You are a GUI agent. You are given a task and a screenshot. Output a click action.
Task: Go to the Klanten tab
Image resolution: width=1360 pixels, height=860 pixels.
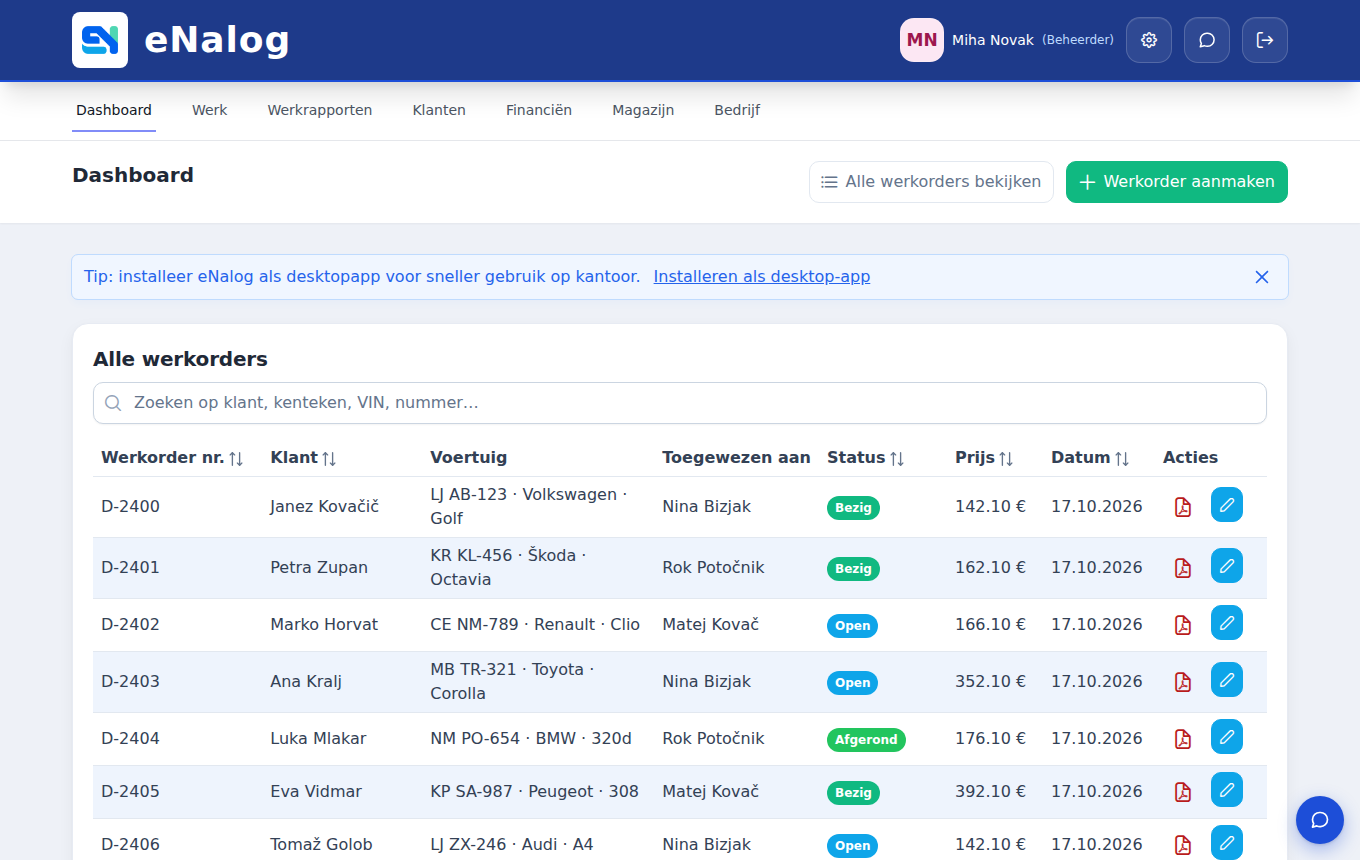439,110
